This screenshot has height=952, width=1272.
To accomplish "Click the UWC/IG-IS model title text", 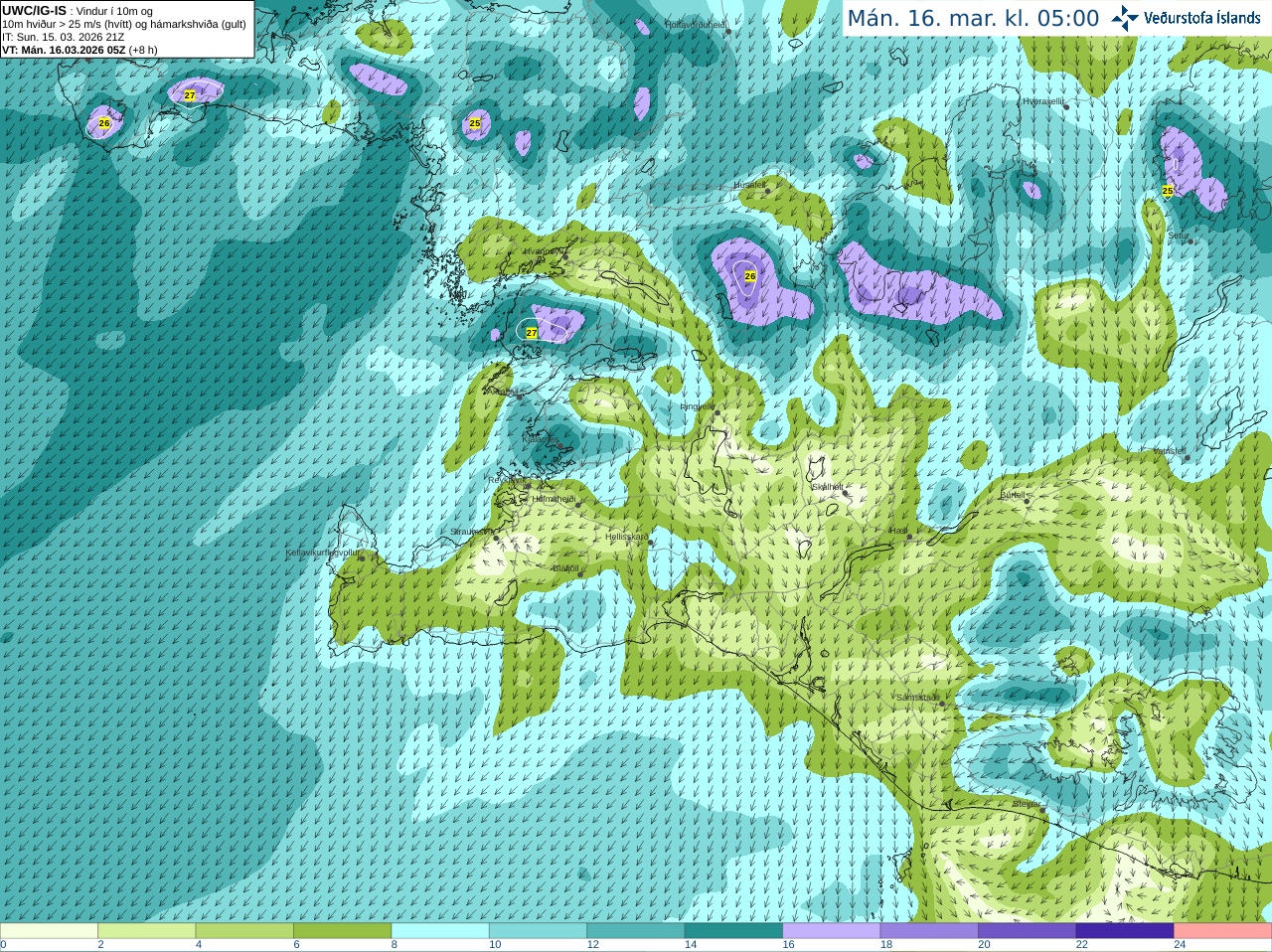I will (34, 11).
